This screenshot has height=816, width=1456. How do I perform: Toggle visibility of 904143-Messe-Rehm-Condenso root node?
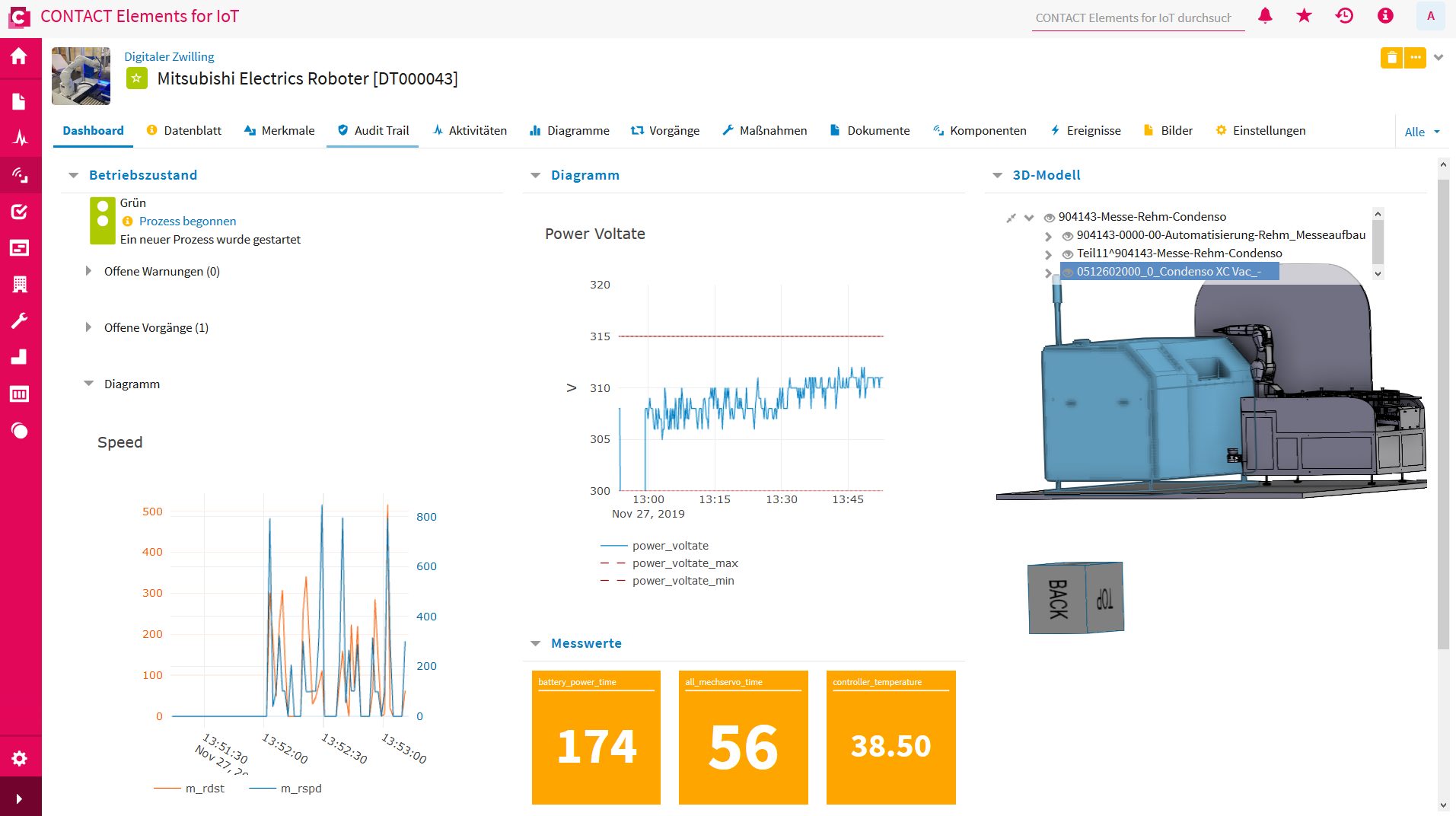1049,218
